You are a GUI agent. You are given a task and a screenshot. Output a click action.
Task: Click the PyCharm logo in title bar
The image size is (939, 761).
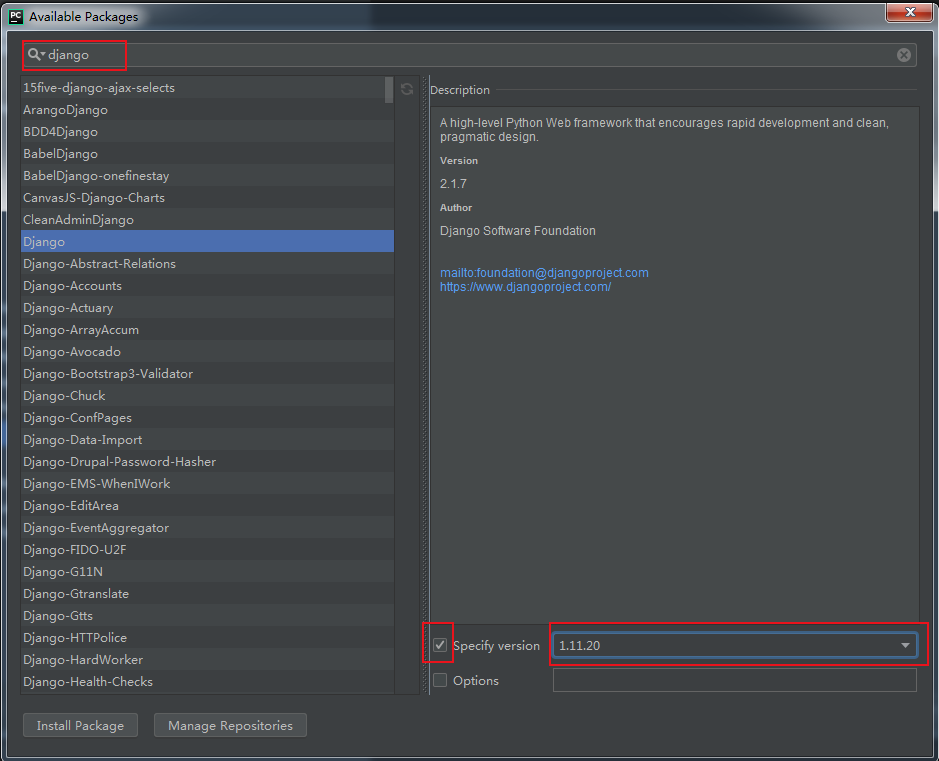pyautogui.click(x=16, y=16)
